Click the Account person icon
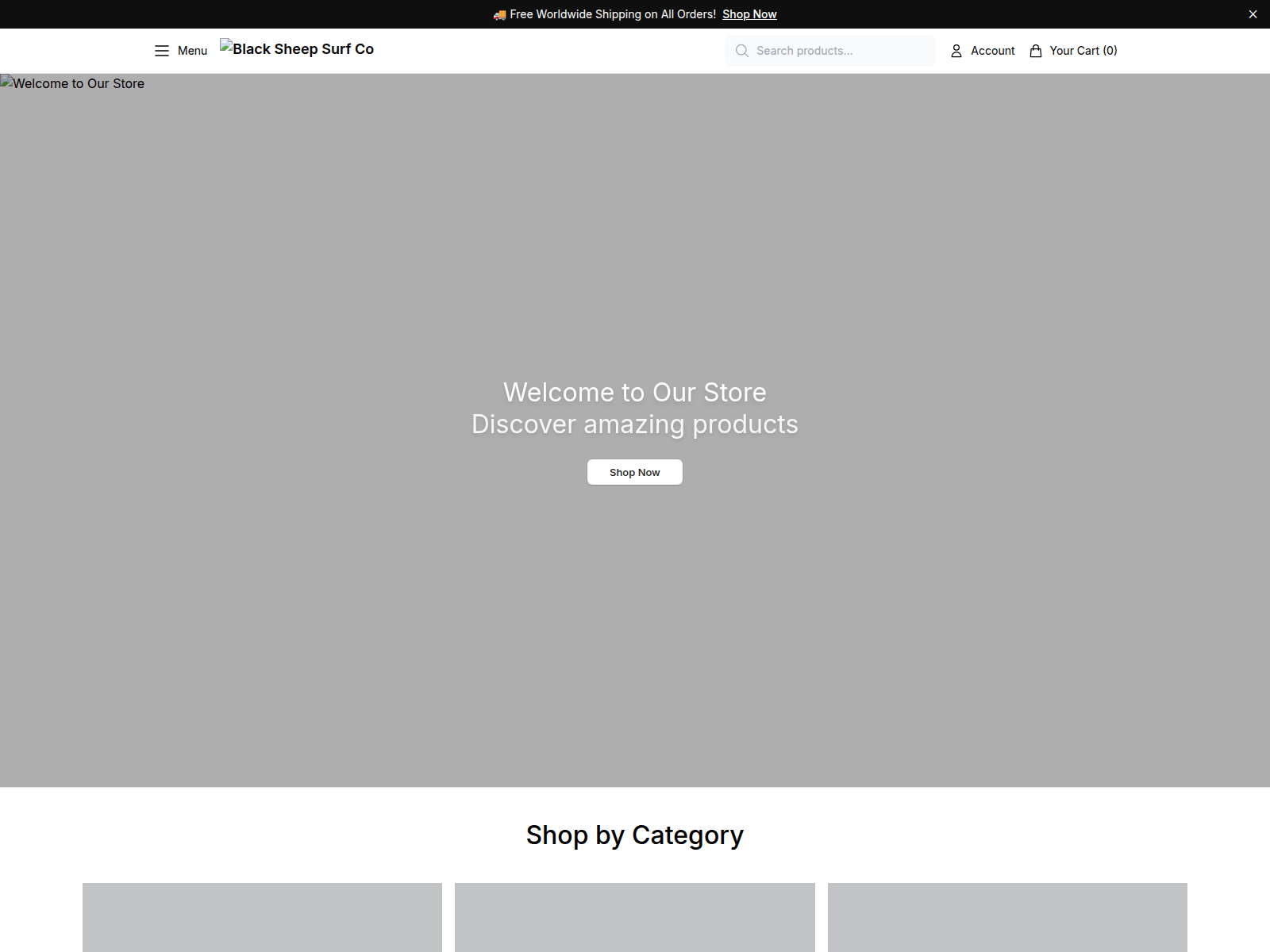This screenshot has width=1270, height=952. [x=956, y=51]
